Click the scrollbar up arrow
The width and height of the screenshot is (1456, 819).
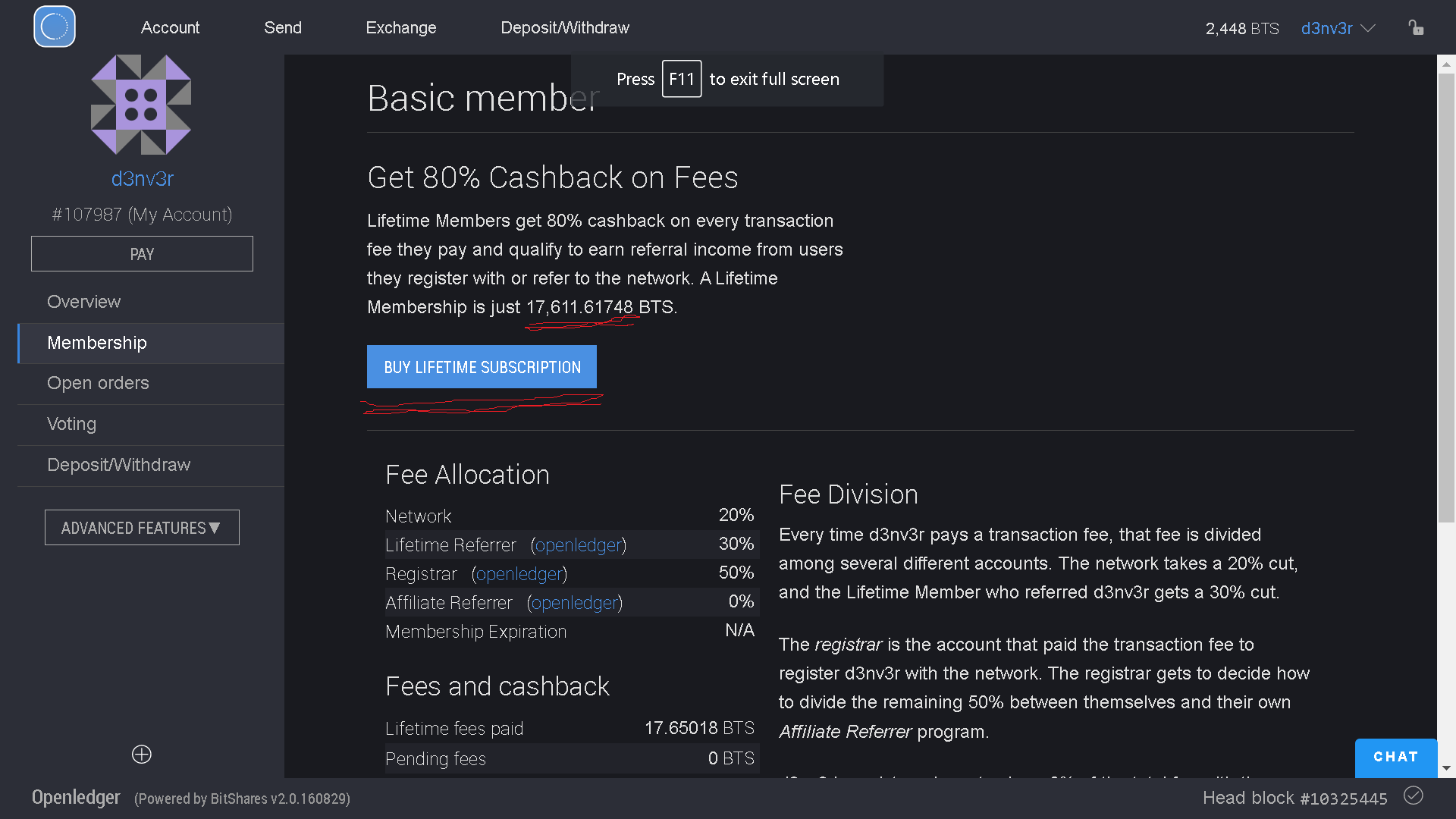pos(1446,64)
